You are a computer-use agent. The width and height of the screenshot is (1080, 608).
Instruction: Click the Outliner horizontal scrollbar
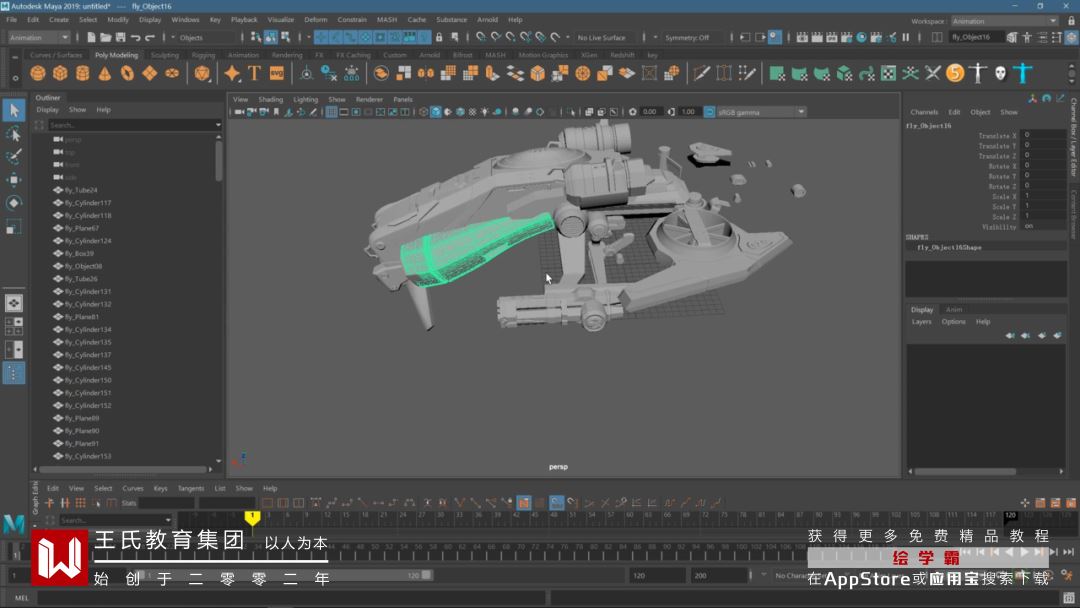124,470
